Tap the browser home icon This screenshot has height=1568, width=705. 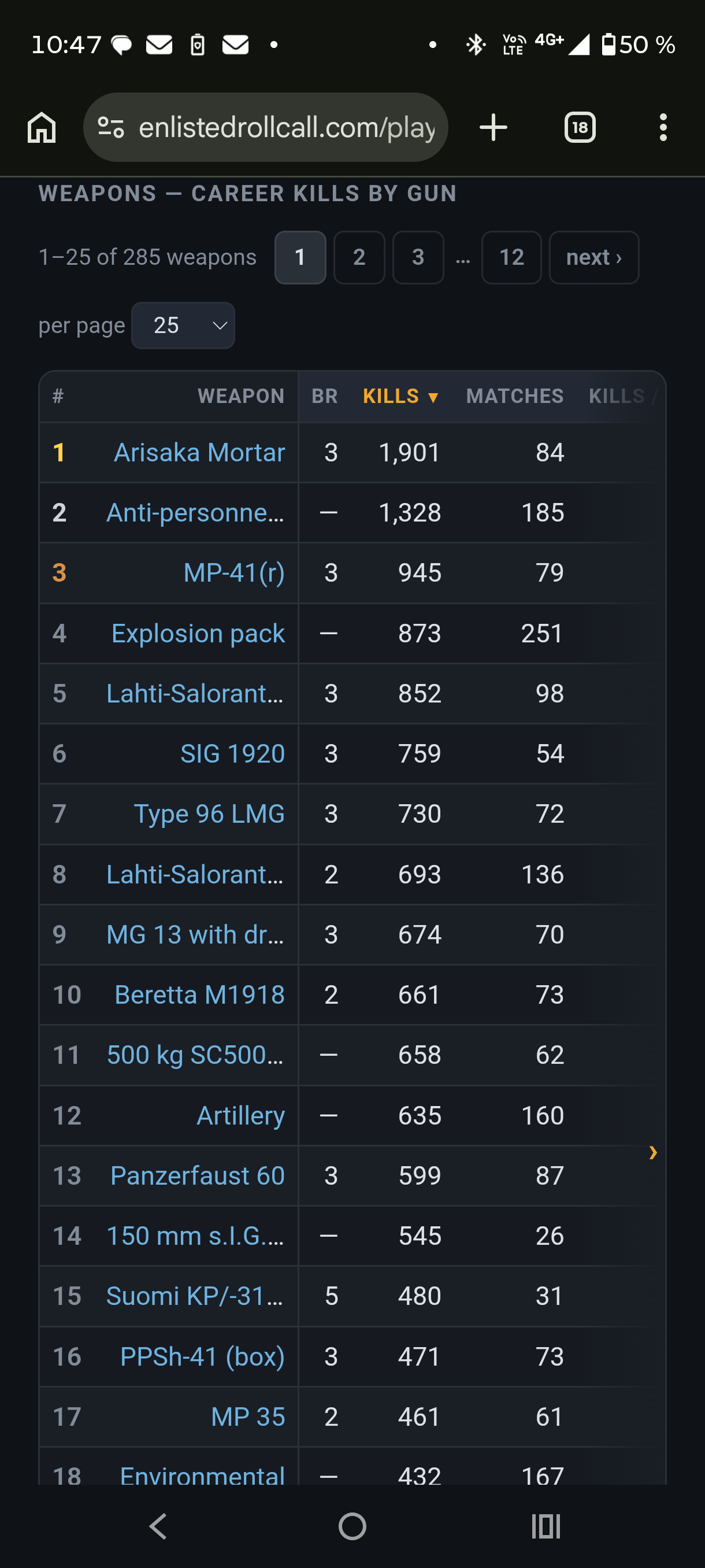(x=42, y=127)
